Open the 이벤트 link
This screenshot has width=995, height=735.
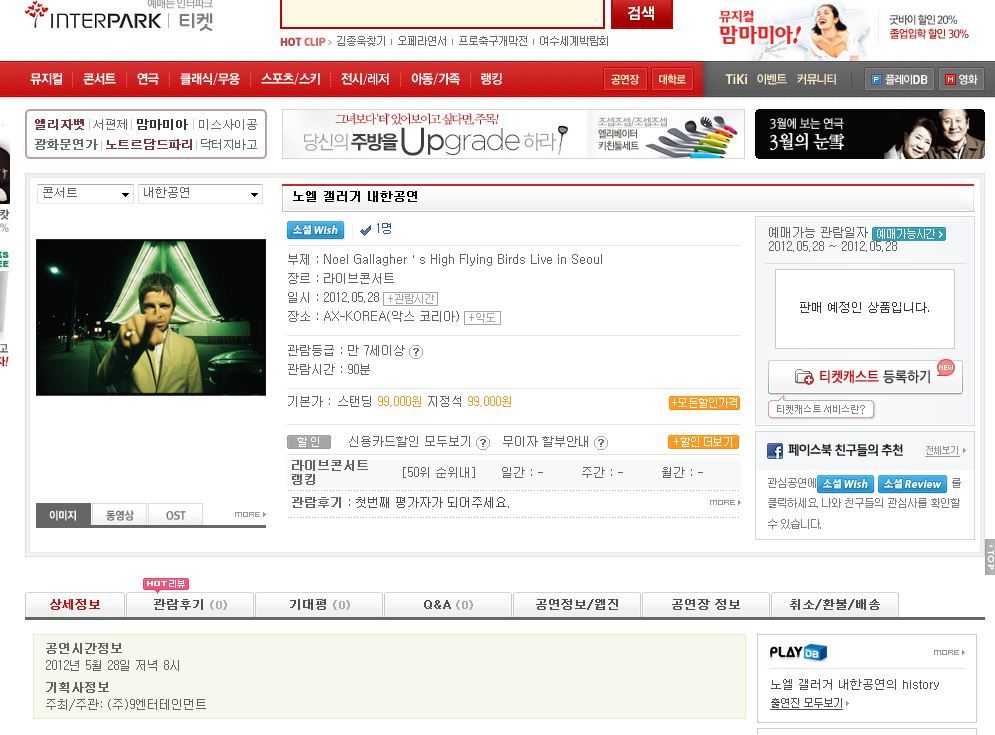(x=772, y=79)
